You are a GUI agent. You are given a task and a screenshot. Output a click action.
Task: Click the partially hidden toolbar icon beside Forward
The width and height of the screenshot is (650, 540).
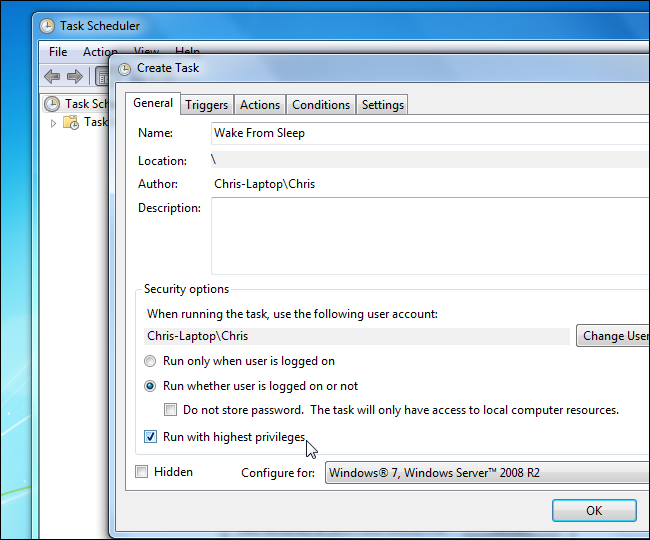click(102, 77)
